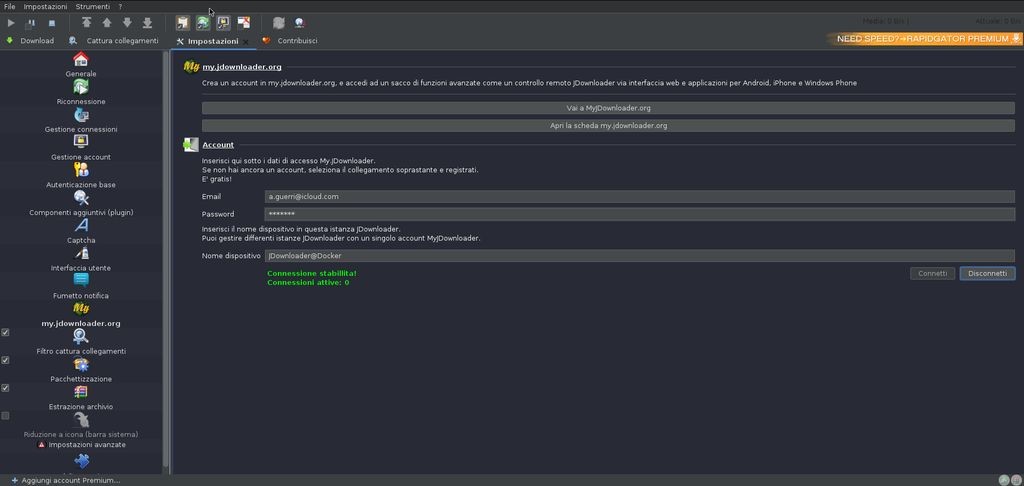This screenshot has height=486, width=1024.
Task: Switch to the Contribuisci tab
Action: 290,40
